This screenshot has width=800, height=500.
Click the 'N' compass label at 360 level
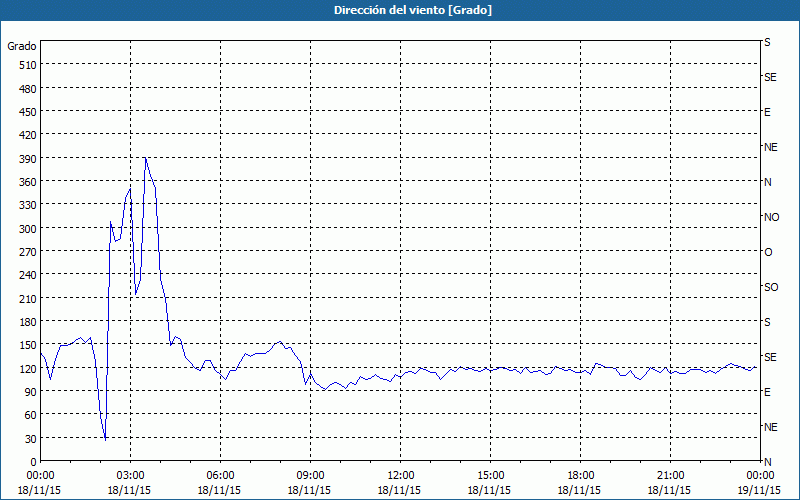767,182
